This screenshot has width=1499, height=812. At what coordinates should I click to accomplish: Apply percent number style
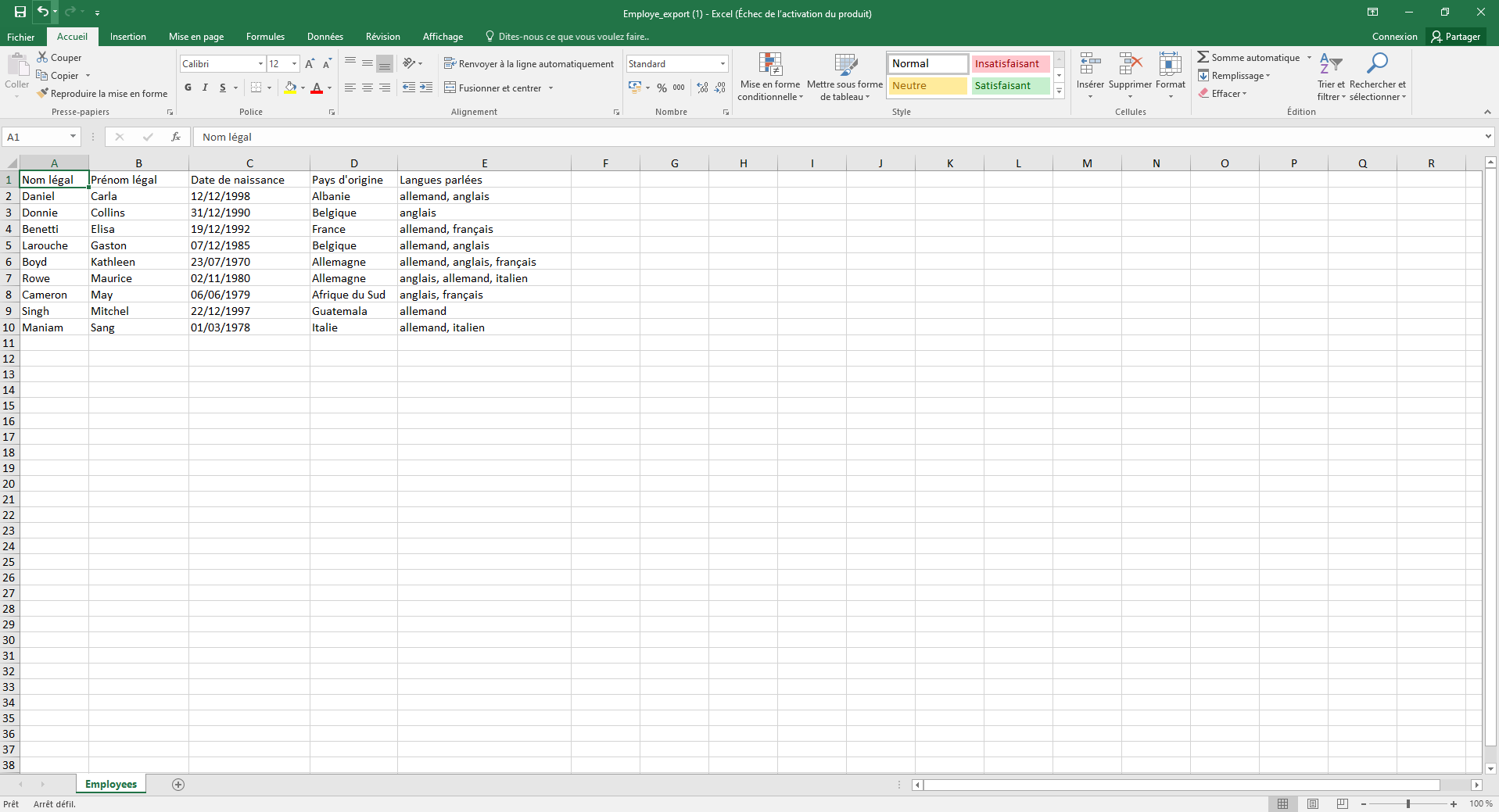662,88
